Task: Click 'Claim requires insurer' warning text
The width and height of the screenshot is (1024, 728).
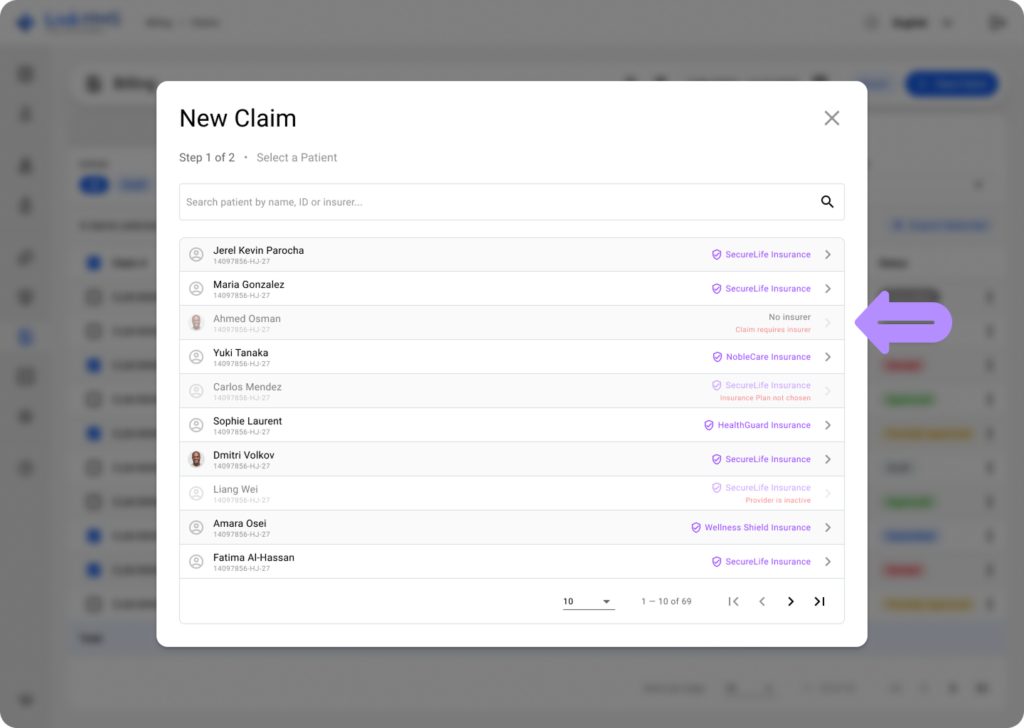Action: (773, 330)
